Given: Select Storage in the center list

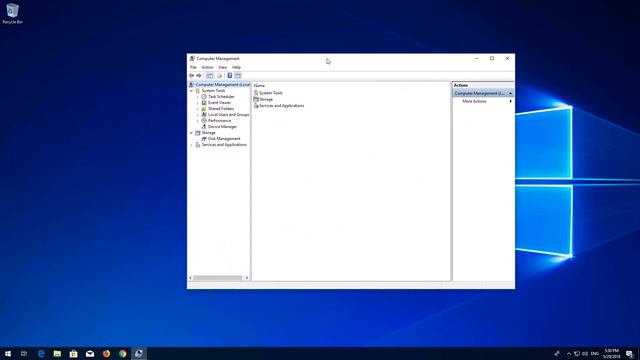Looking at the screenshot, I should point(263,99).
